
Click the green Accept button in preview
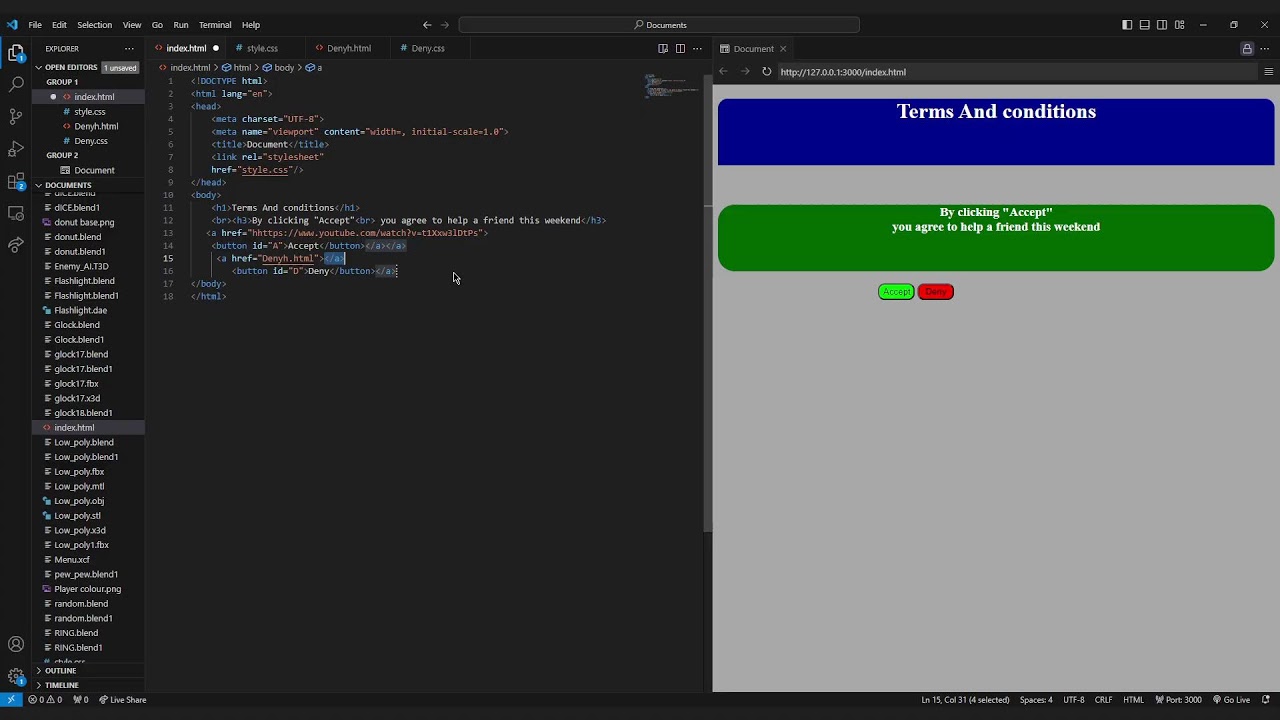pyautogui.click(x=896, y=292)
